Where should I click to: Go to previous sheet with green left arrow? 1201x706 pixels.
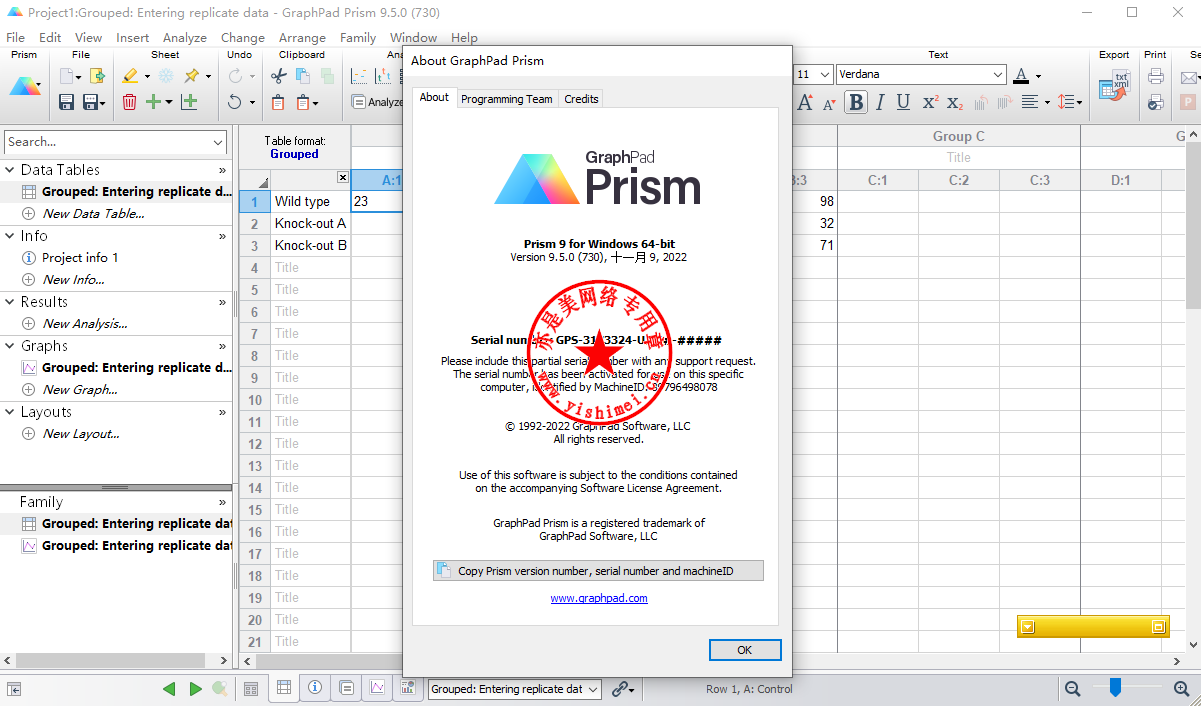[x=169, y=688]
